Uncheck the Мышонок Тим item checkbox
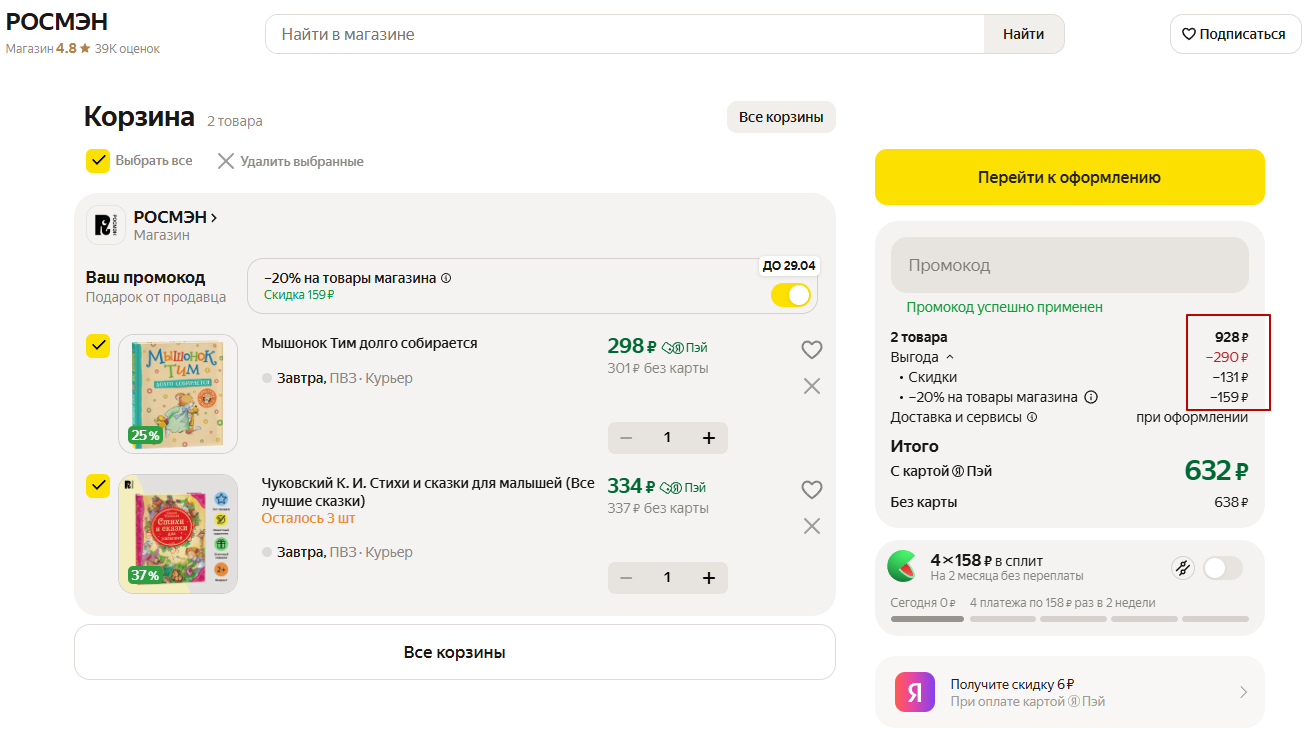Viewport: 1304px width, 742px height. click(98, 346)
